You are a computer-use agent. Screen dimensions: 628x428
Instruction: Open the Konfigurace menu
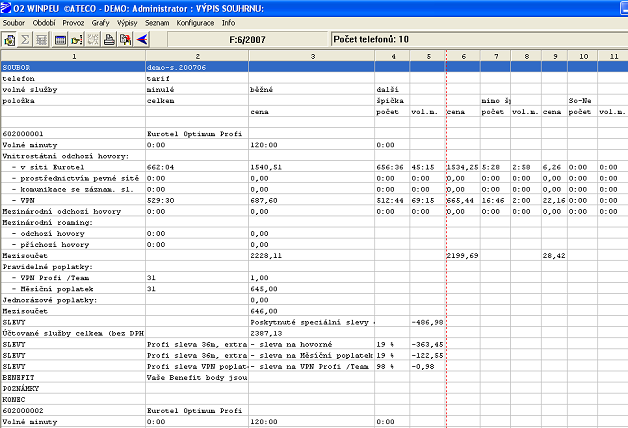195,23
